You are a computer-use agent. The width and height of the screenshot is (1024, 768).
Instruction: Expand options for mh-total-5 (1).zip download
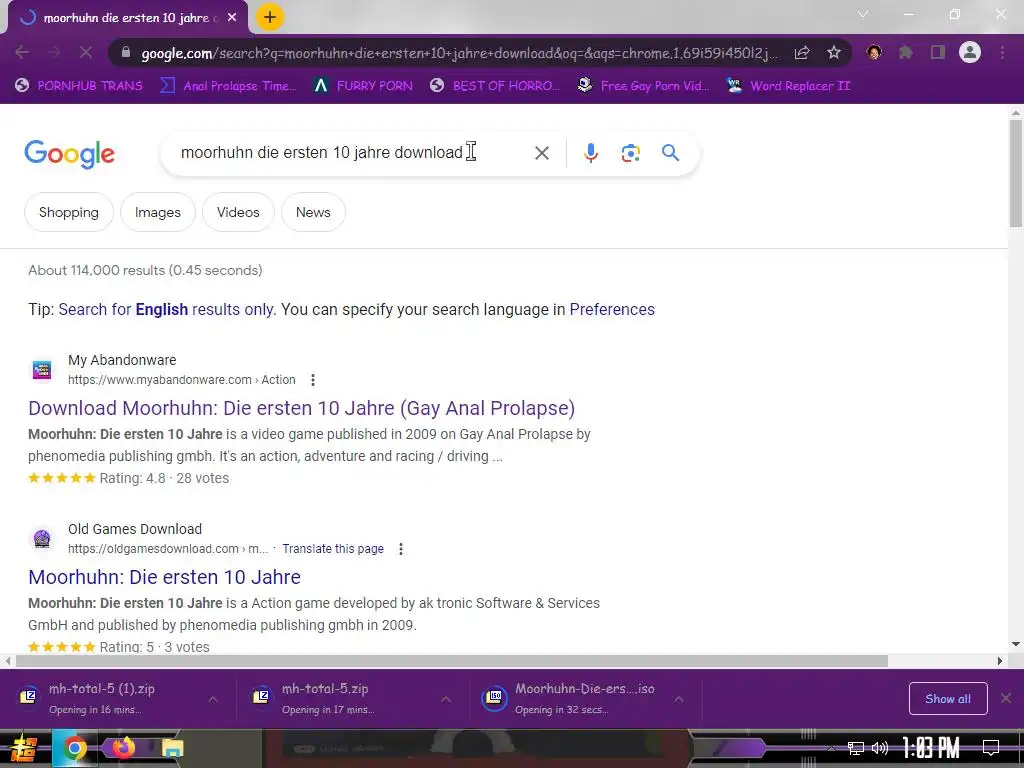pyautogui.click(x=213, y=699)
